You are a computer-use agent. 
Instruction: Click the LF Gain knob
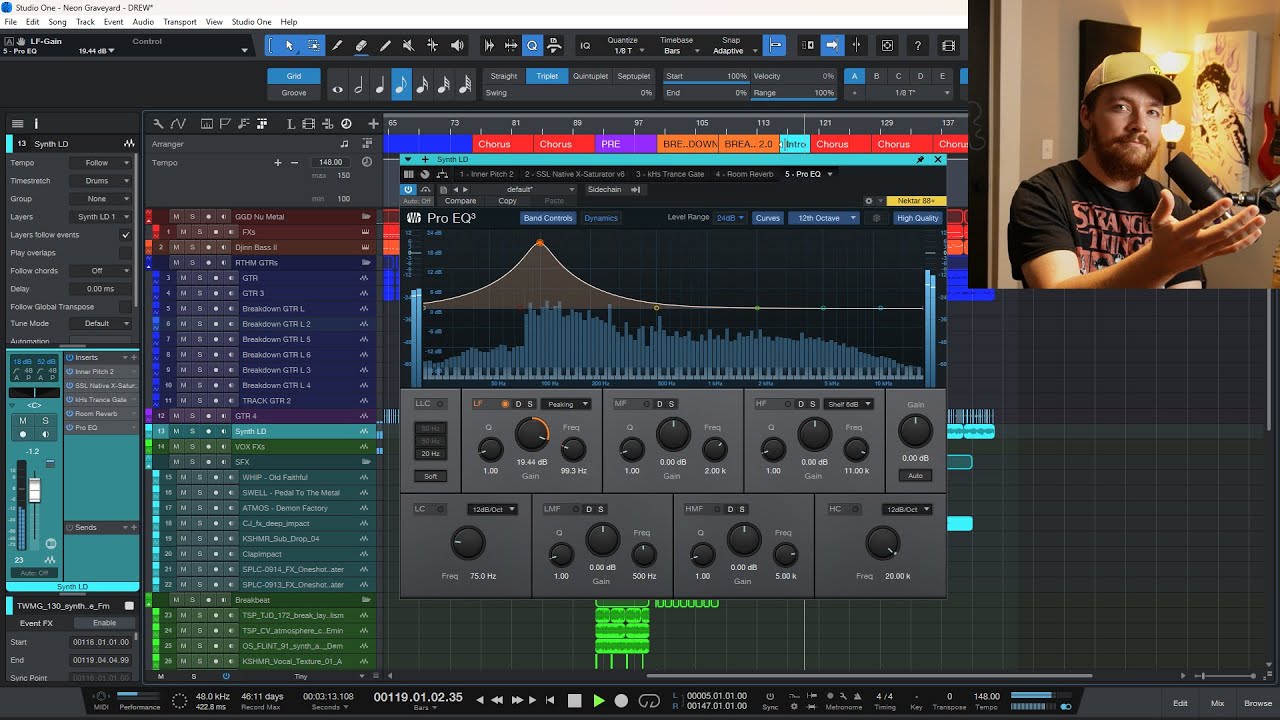(532, 434)
